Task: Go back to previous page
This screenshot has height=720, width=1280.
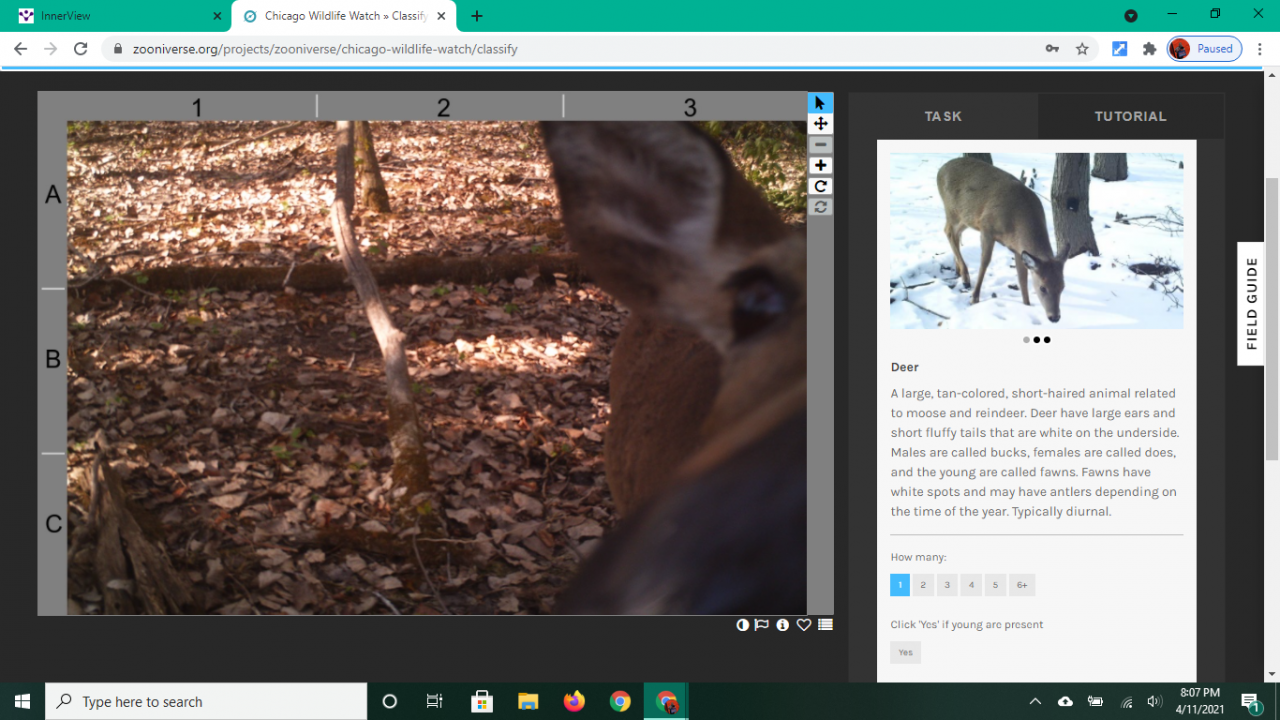Action: [x=21, y=48]
